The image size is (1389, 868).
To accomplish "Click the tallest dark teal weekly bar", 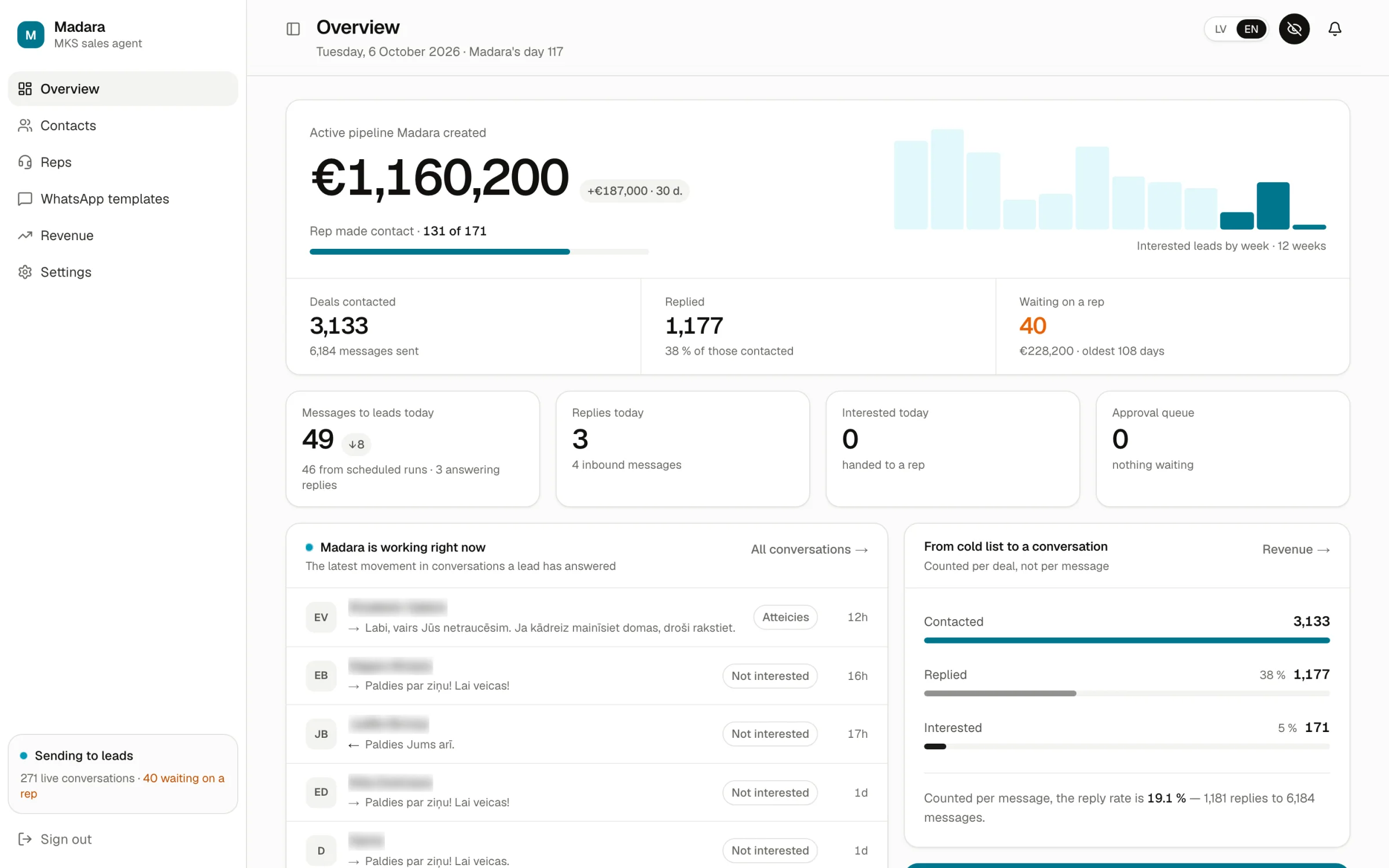I will pos(1273,205).
